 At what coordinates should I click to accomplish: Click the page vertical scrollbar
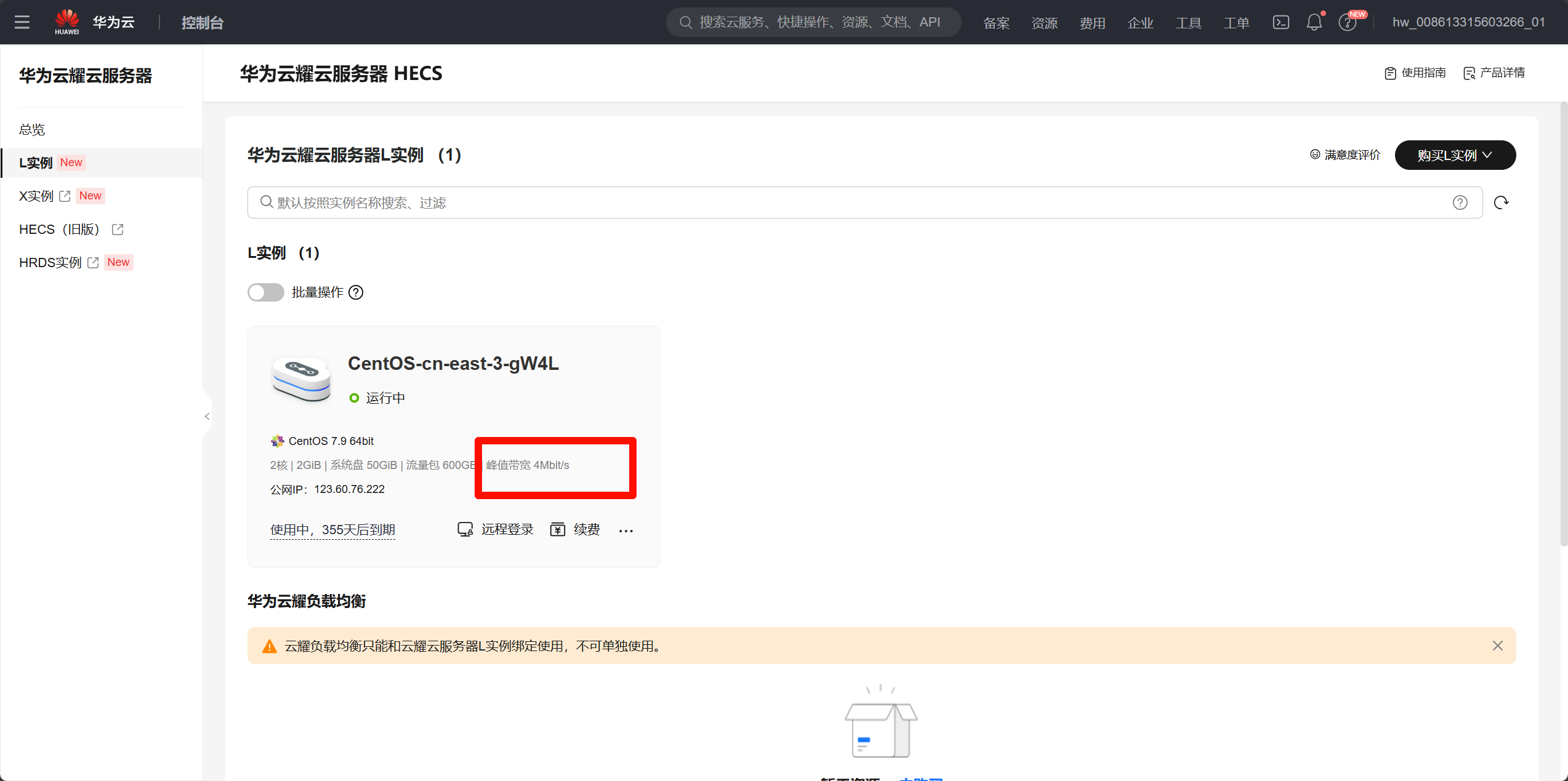(1564, 323)
